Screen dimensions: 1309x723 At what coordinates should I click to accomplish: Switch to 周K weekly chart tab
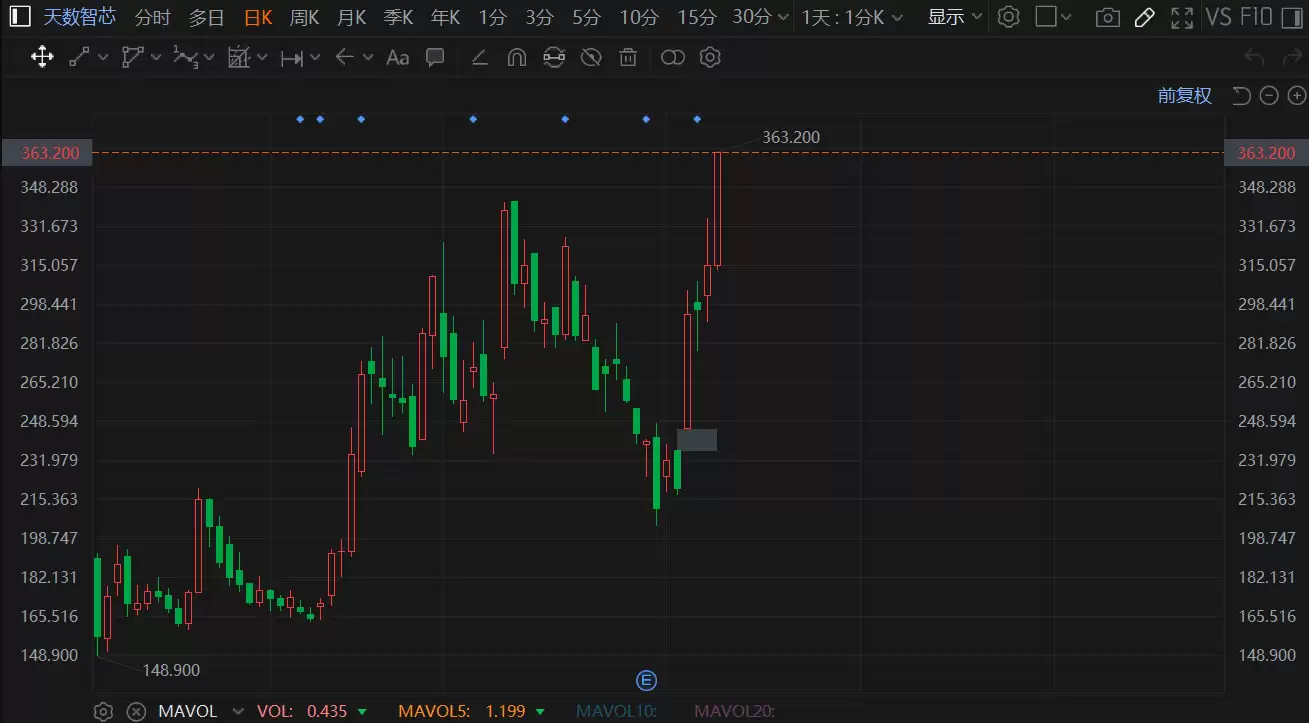click(304, 17)
